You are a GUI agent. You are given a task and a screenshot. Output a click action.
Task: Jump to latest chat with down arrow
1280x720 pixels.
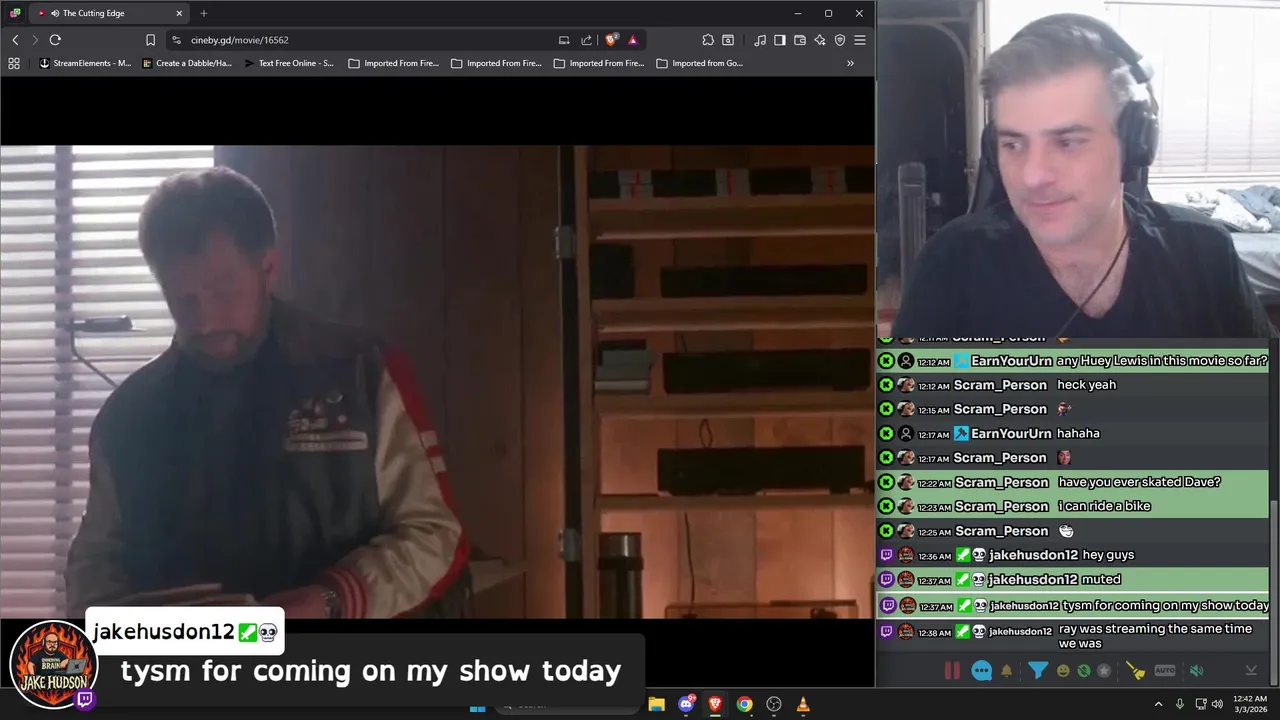1251,671
